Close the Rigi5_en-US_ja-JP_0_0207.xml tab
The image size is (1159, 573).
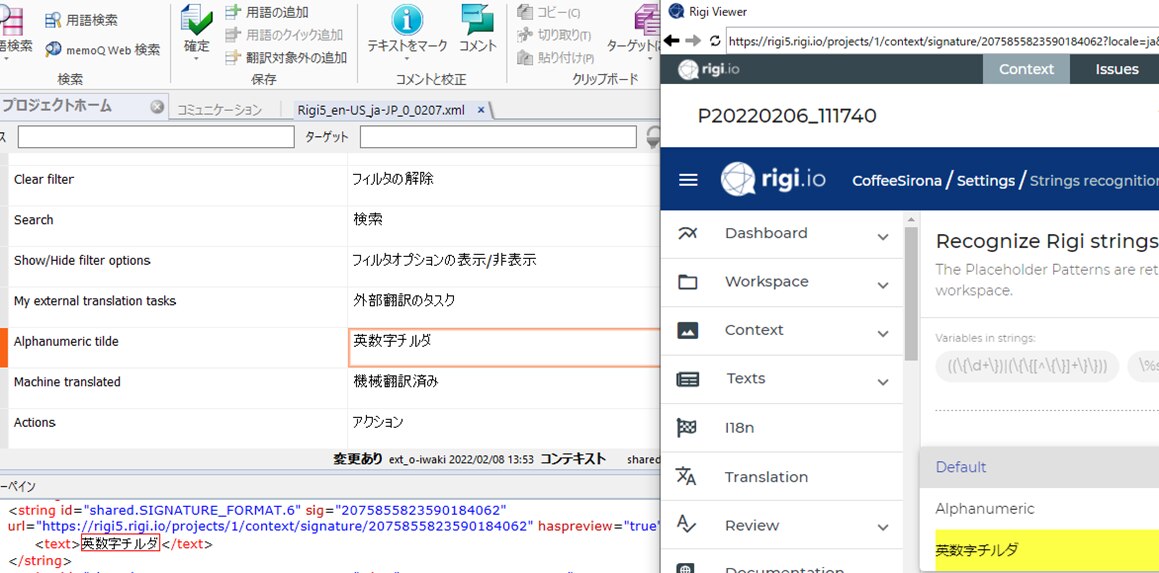click(481, 110)
